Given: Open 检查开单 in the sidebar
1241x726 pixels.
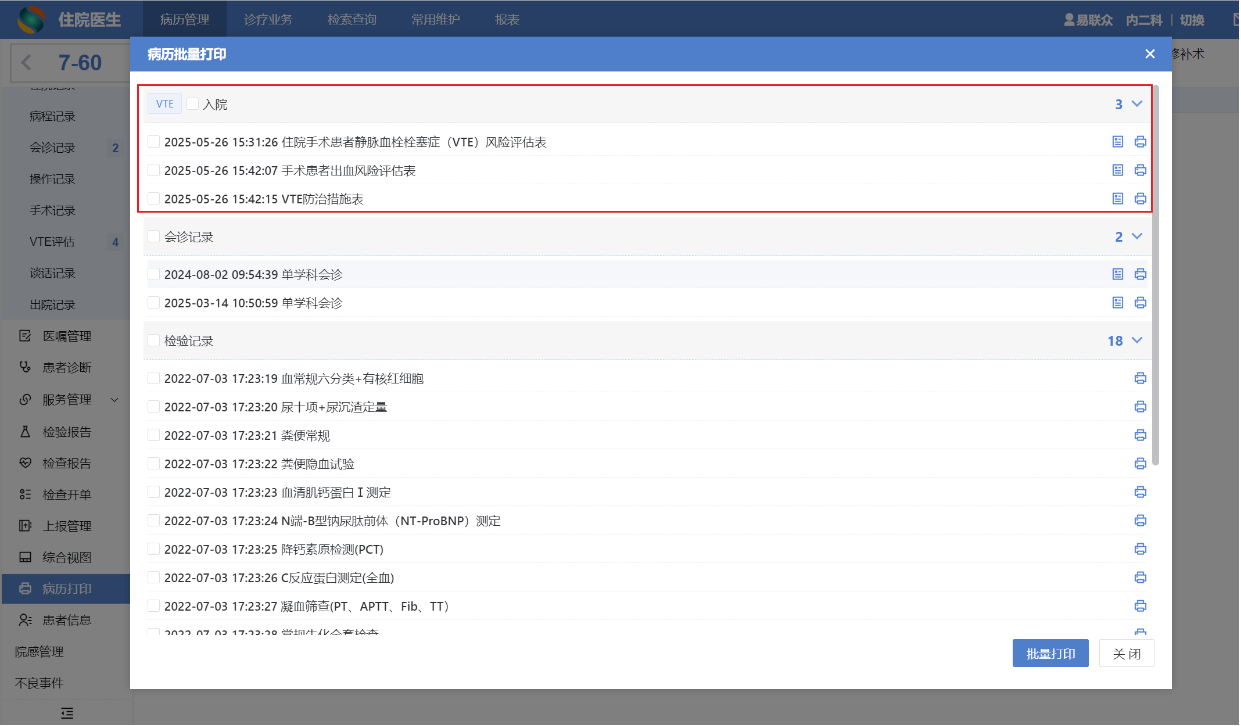Looking at the screenshot, I should 65,495.
